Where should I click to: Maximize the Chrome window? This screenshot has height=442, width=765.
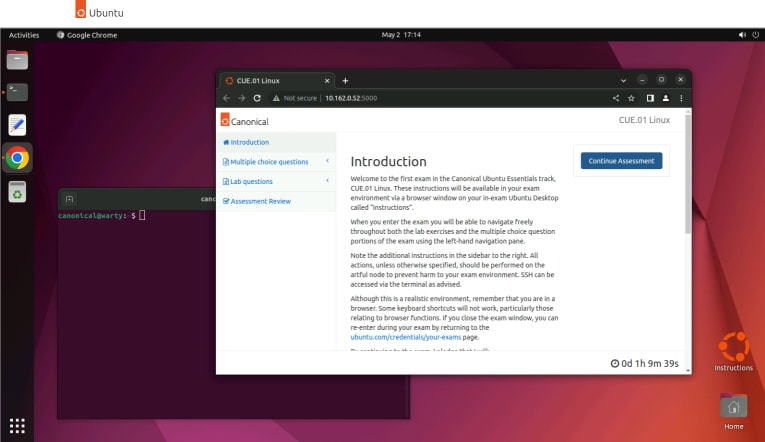[x=661, y=80]
